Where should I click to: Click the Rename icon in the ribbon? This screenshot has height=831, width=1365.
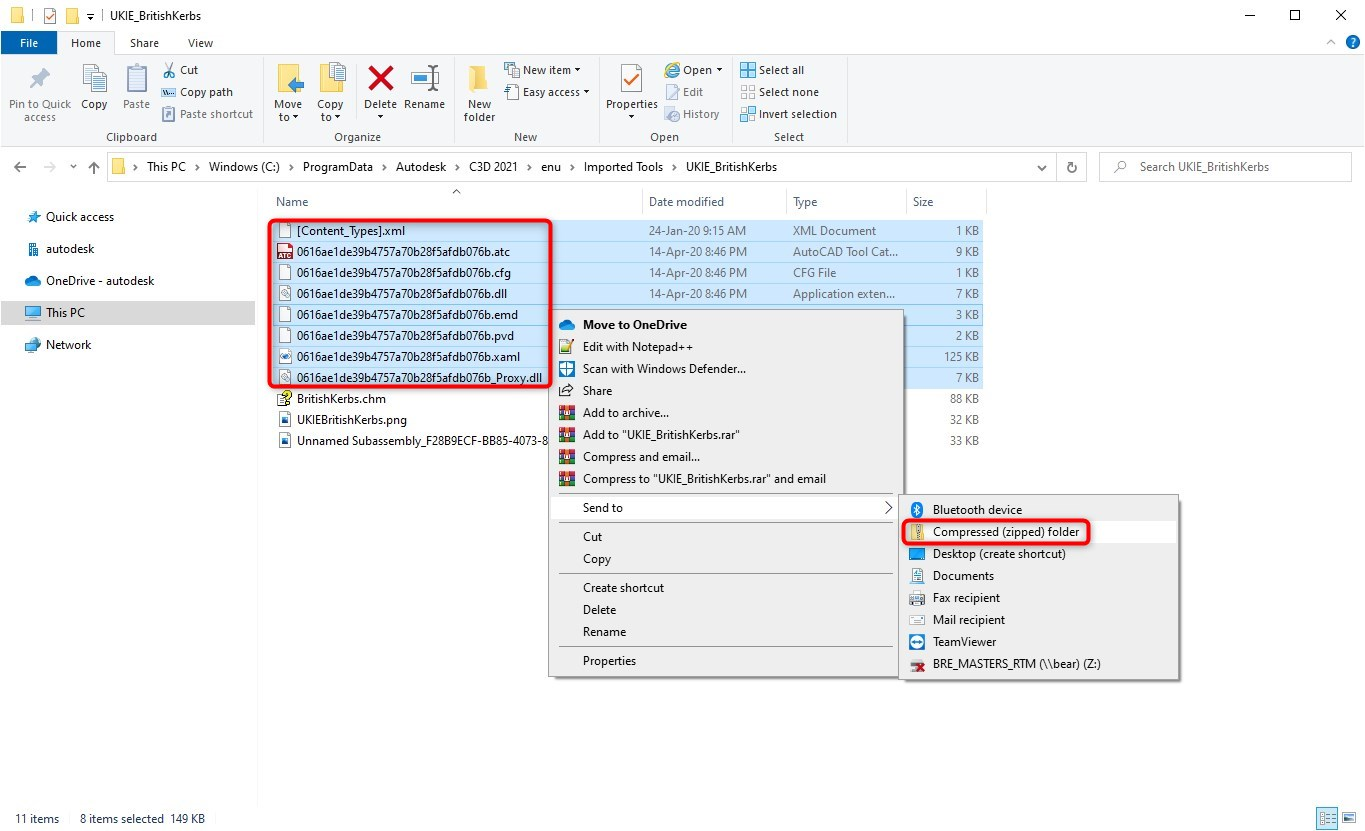click(x=425, y=85)
